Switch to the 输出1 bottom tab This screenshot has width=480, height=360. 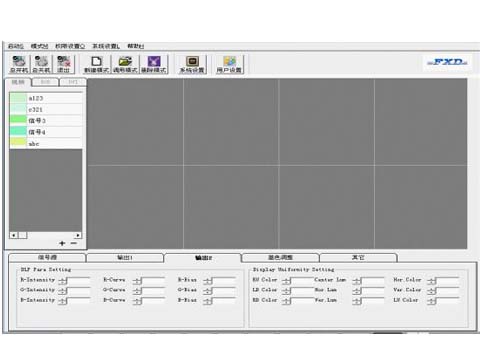[125, 258]
